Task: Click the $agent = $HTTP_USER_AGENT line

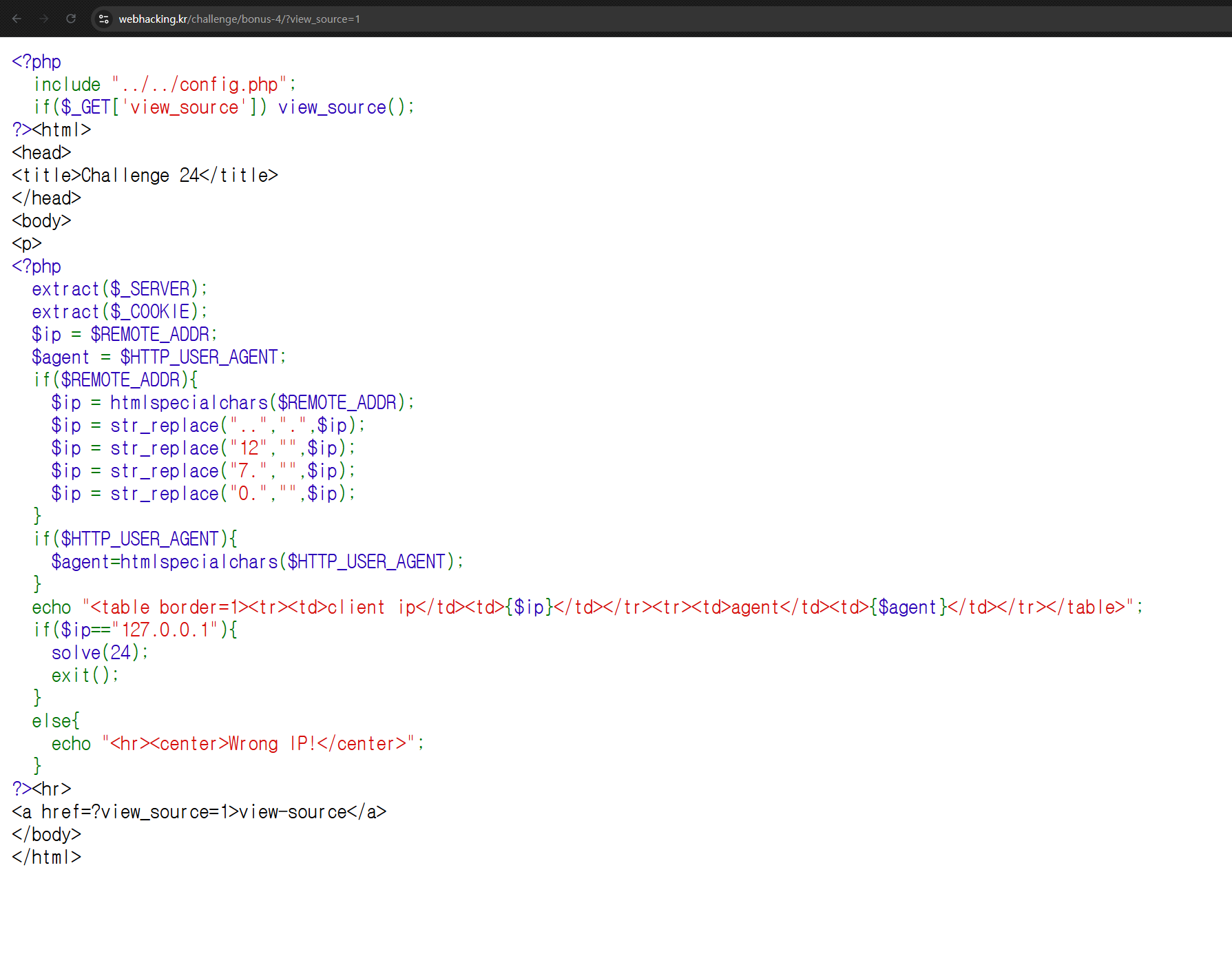Action: coord(158,357)
